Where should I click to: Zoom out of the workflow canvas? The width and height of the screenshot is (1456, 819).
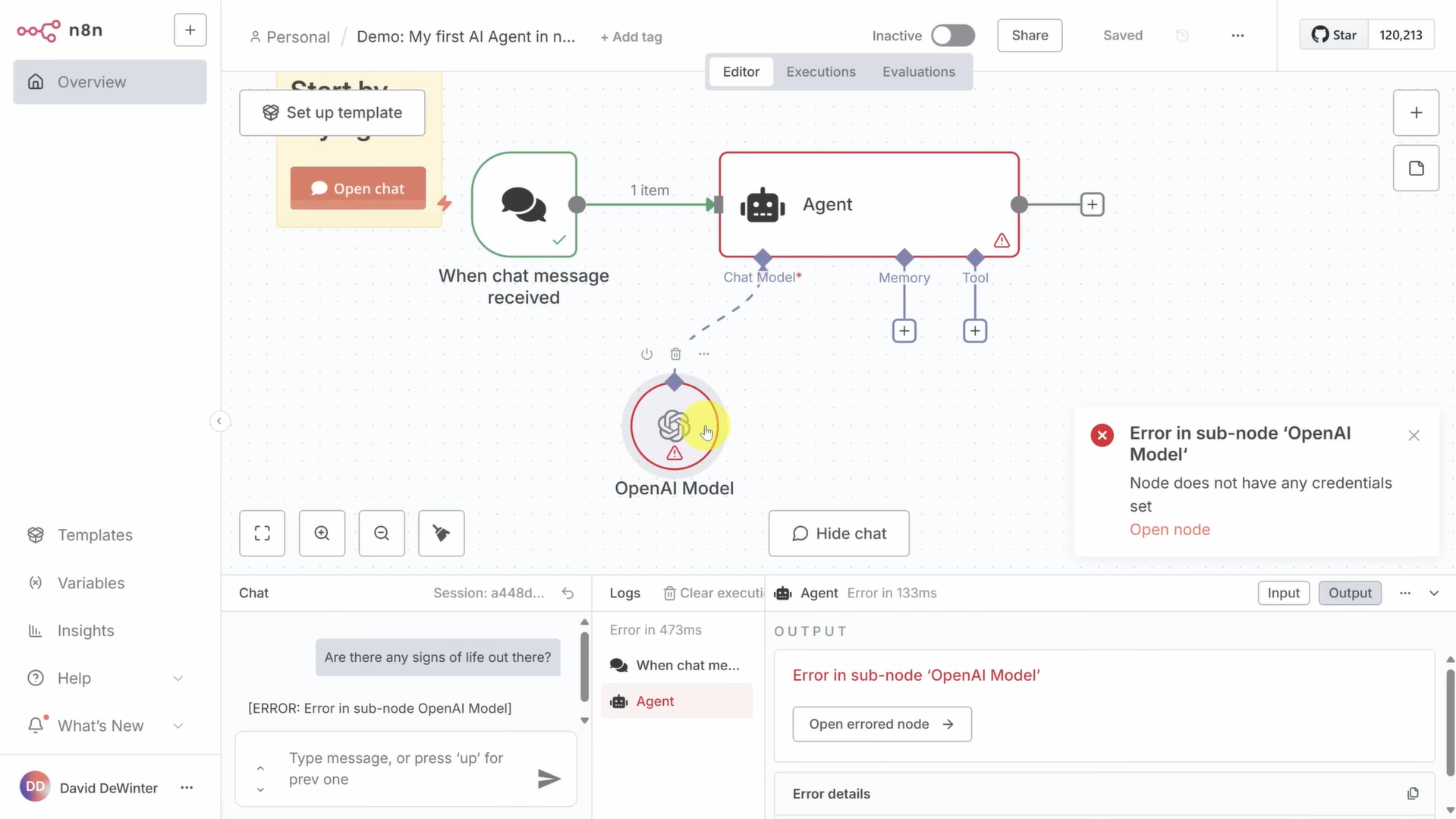[x=382, y=533]
